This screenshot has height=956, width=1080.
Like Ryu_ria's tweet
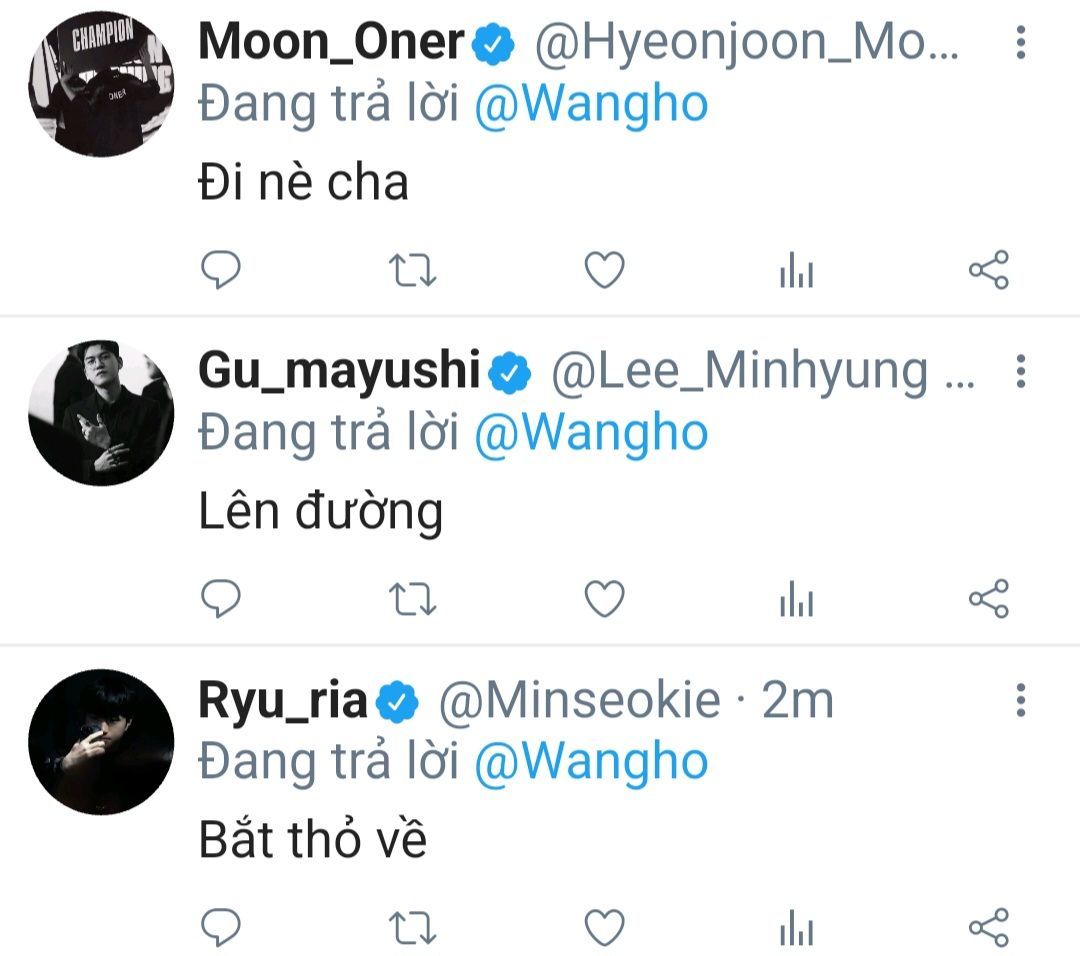point(604,926)
